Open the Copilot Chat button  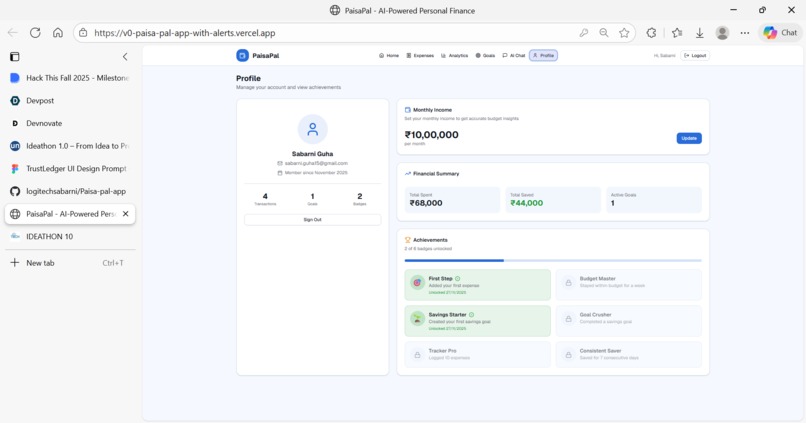(x=780, y=32)
